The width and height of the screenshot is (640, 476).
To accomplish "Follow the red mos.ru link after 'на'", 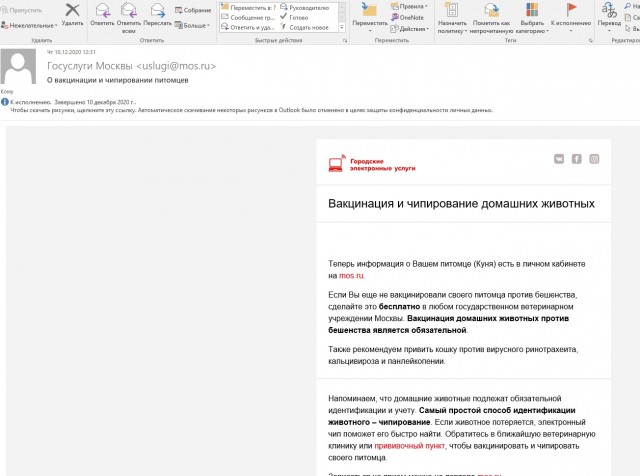I will point(351,276).
